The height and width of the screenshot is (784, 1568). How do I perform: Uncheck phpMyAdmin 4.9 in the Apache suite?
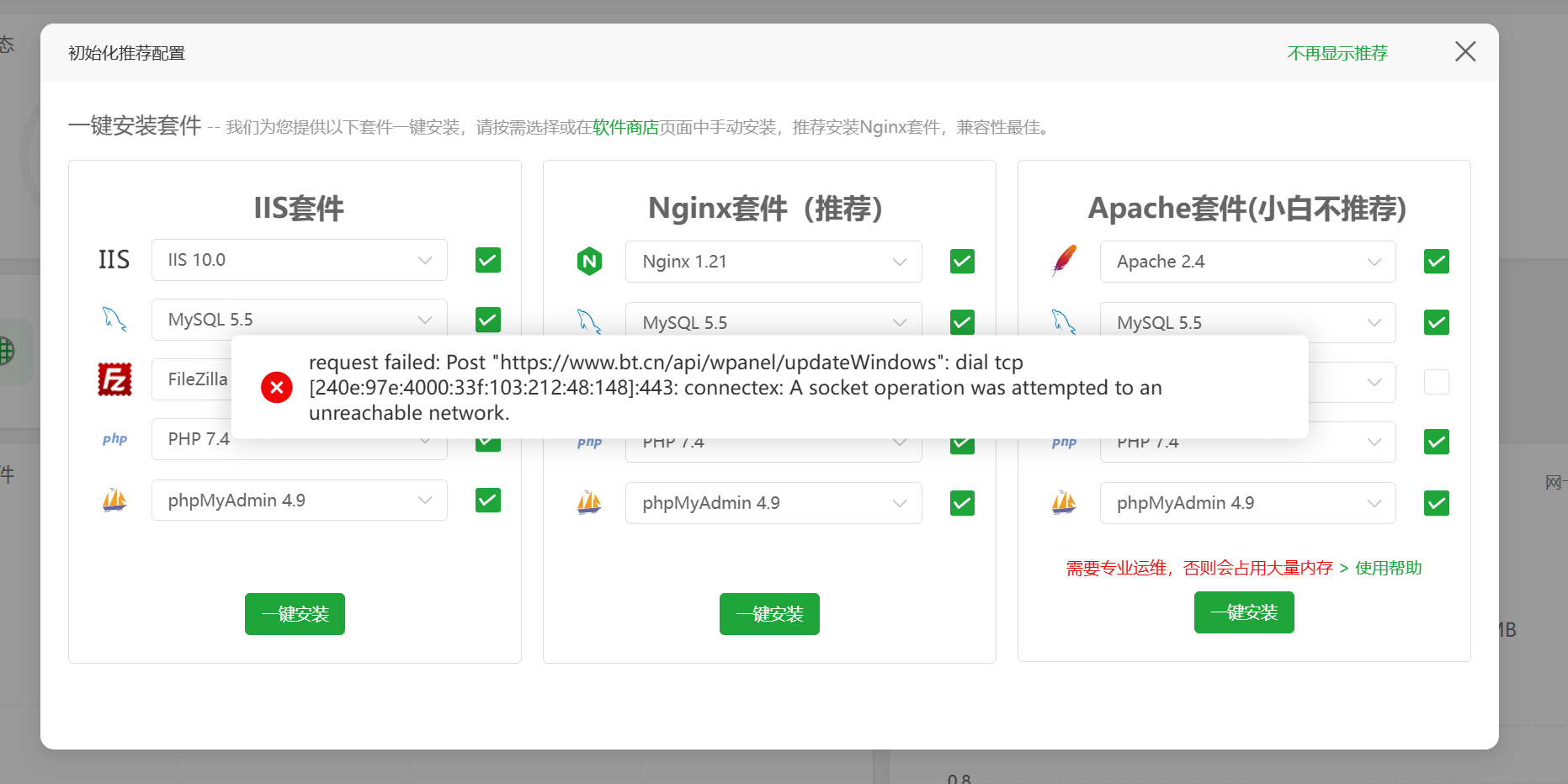tap(1437, 503)
